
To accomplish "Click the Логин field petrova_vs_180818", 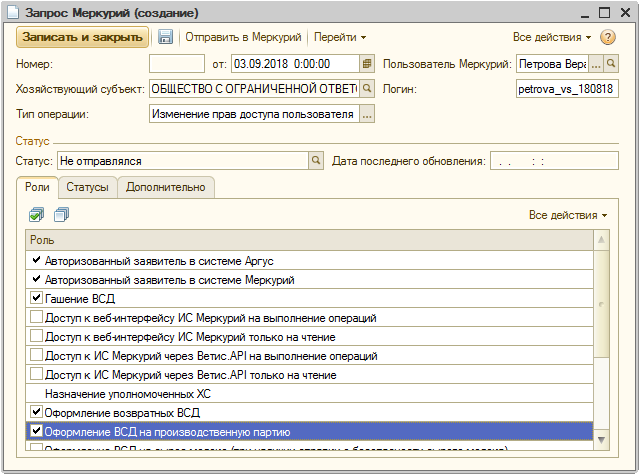I will click(567, 88).
